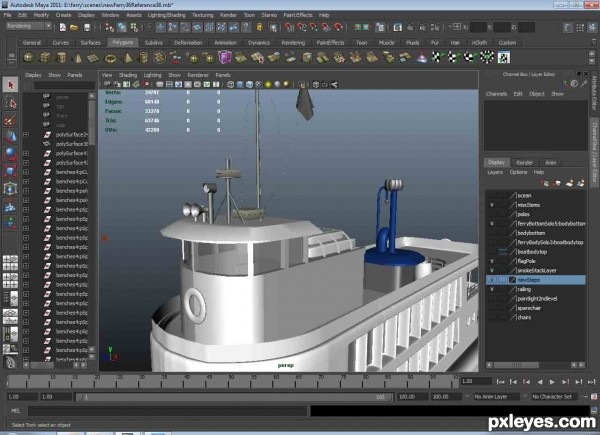This screenshot has height=435, width=600.
Task: Create a polygon torus from the shelf
Action: click(110, 58)
